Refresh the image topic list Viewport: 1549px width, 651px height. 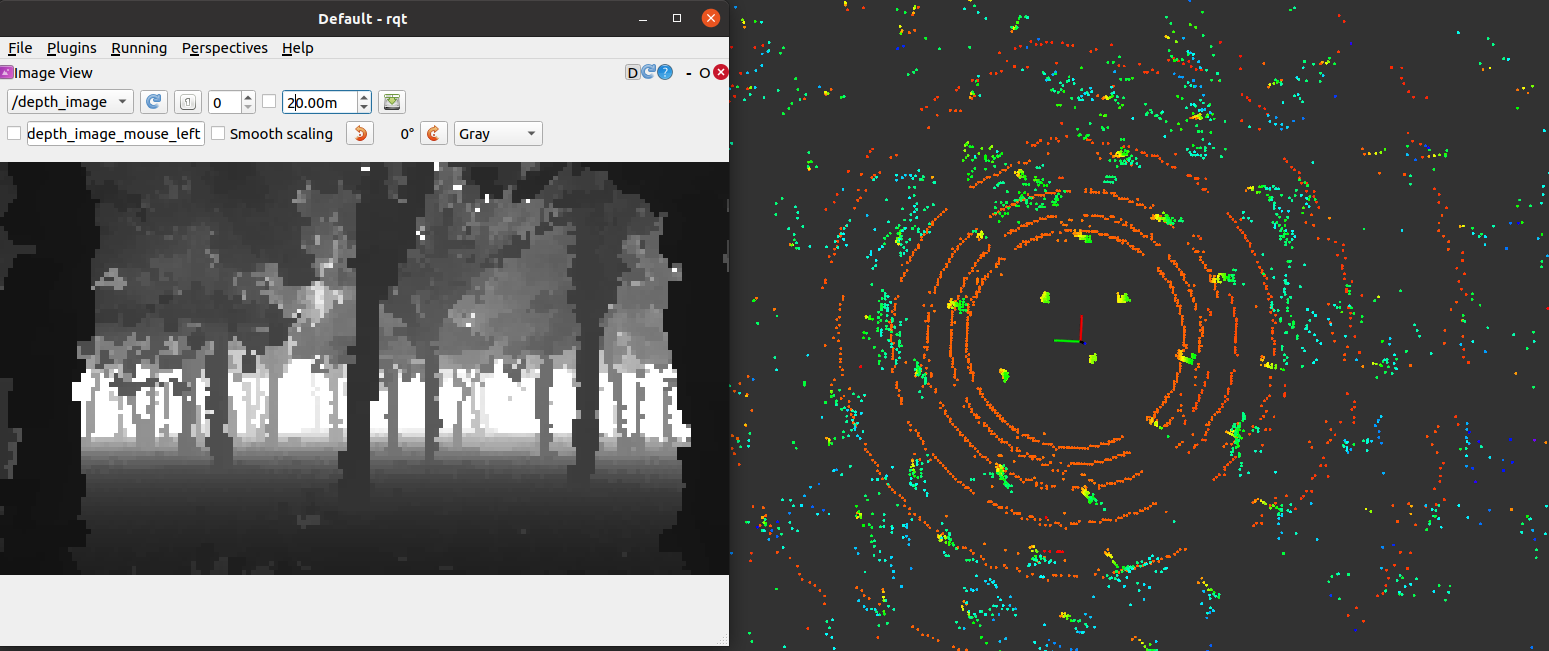click(153, 102)
